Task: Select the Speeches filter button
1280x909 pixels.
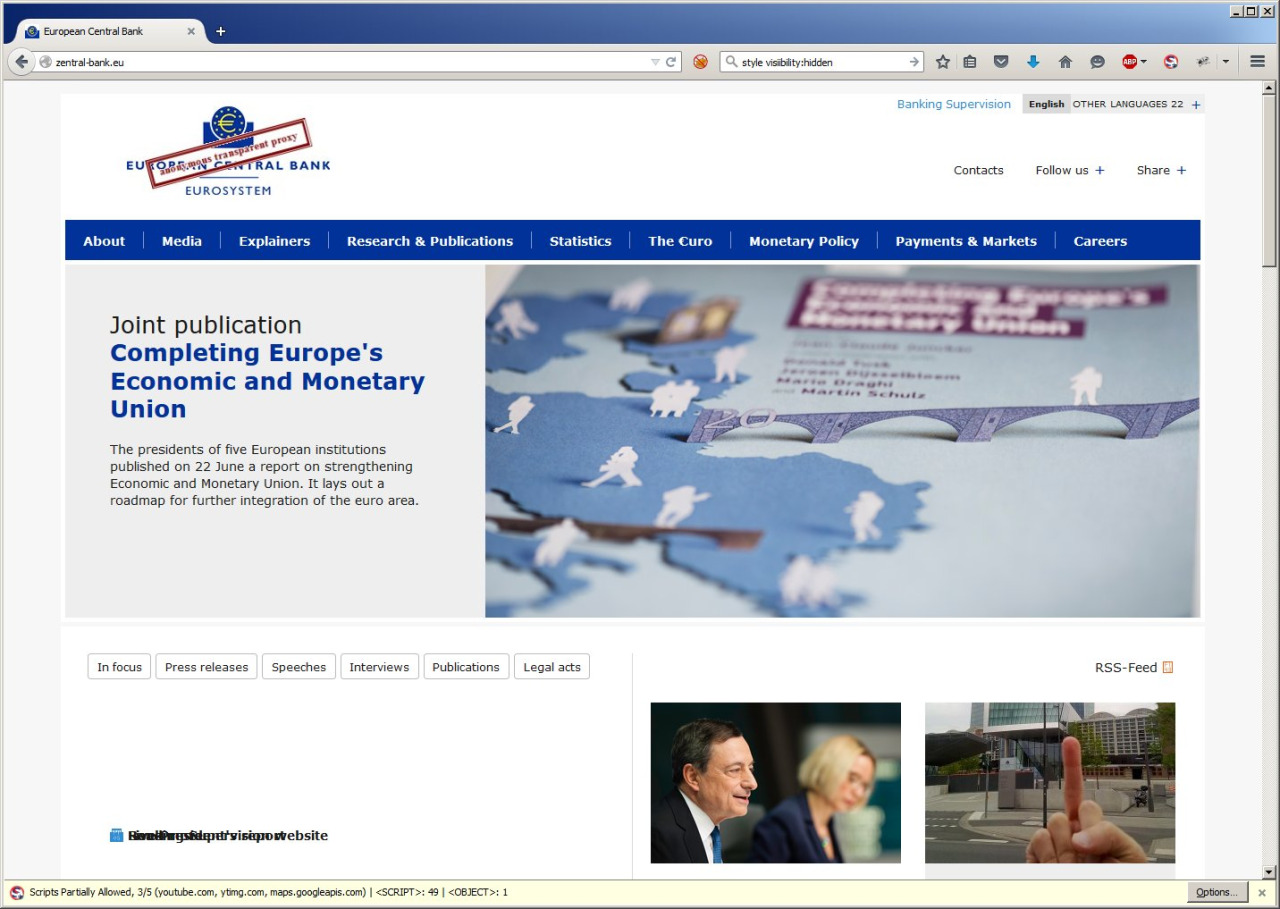Action: tap(299, 667)
